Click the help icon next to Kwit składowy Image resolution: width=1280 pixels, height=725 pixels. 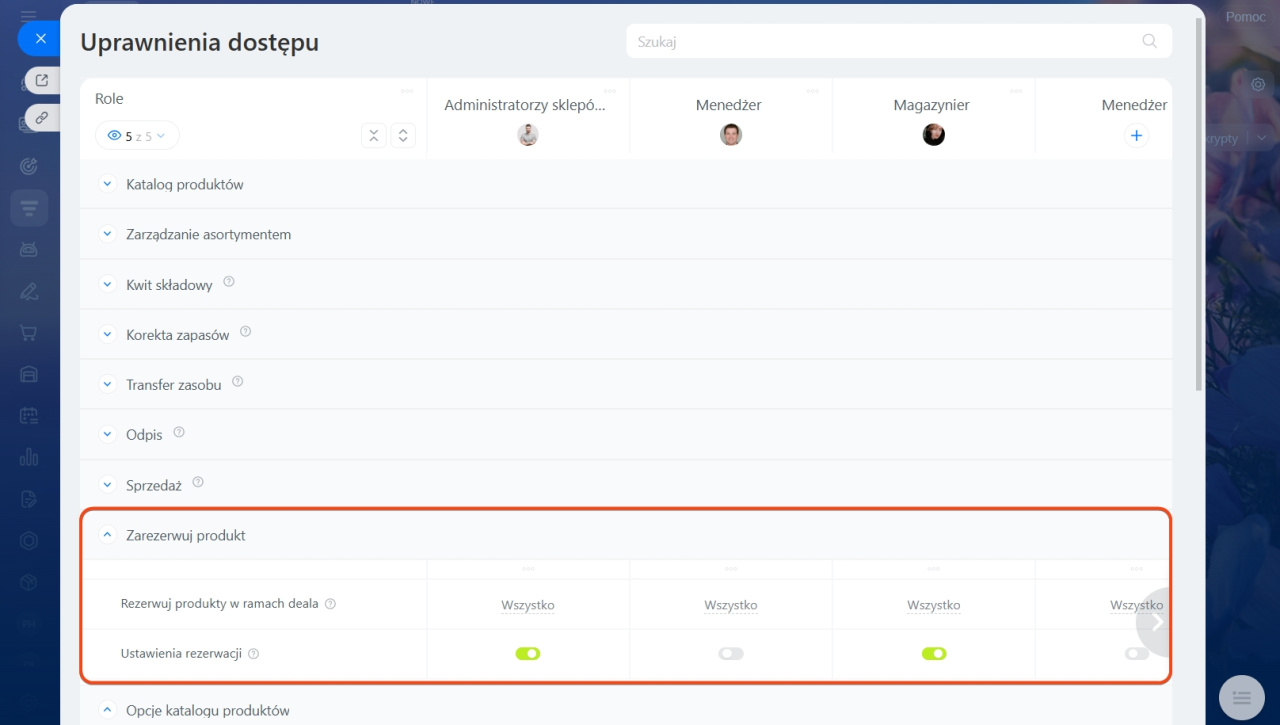[x=228, y=283]
